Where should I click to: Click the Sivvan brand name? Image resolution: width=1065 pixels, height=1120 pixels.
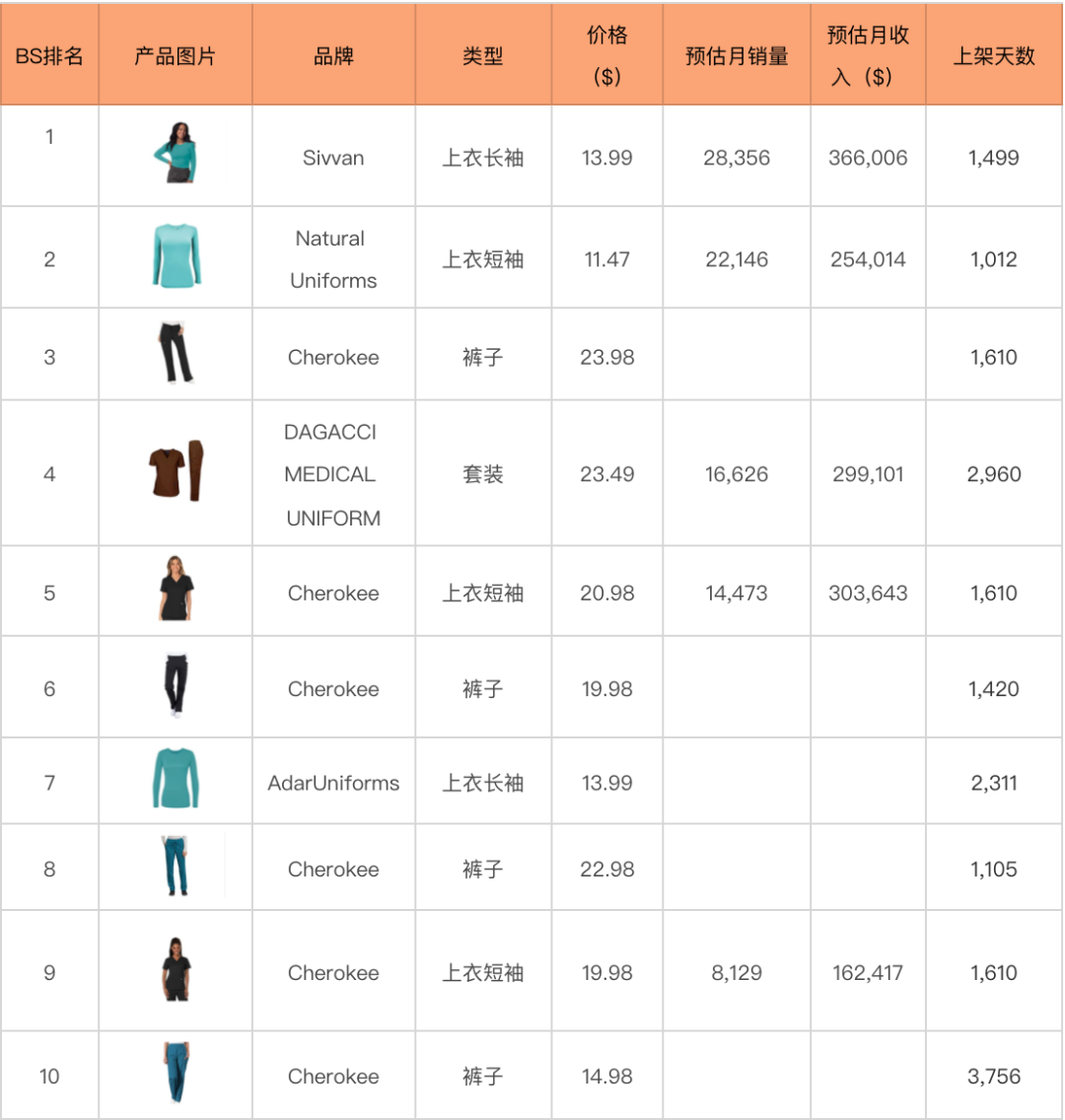tap(333, 158)
